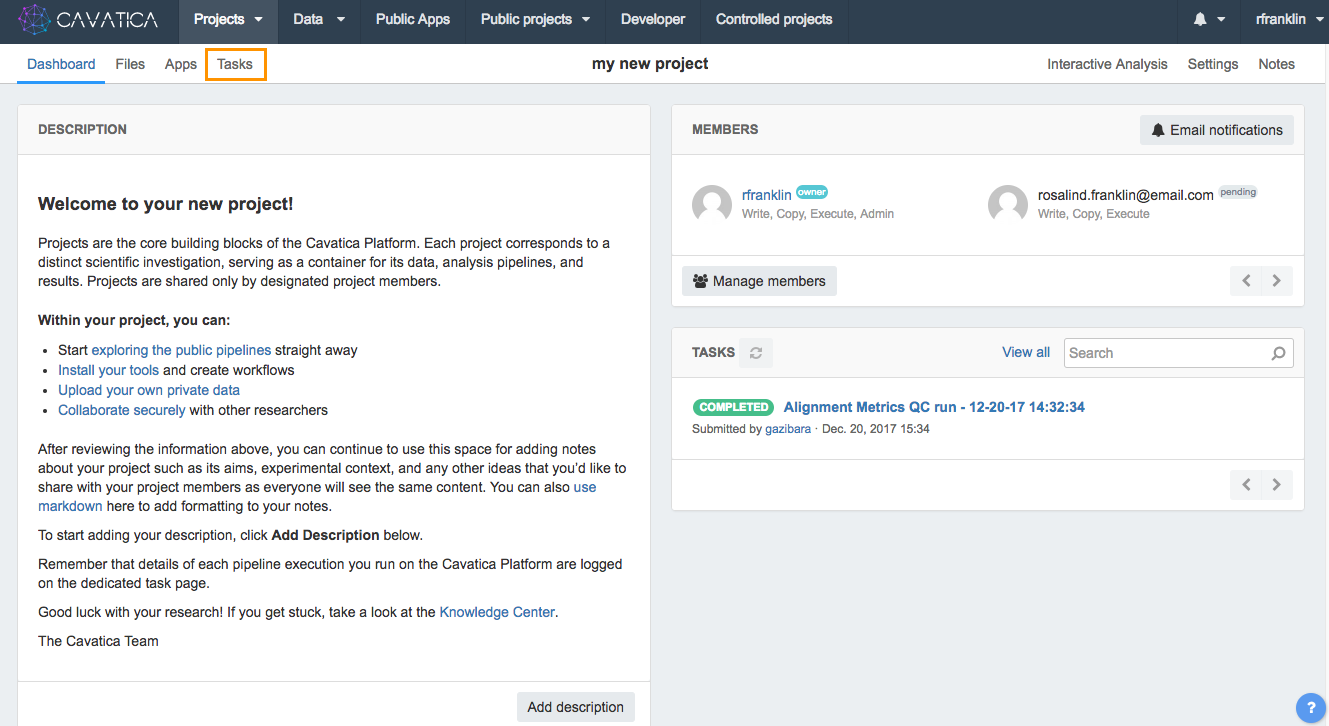Viewport: 1329px width, 726px height.
Task: Click the pending badge beside rosalind.franklin
Action: pyautogui.click(x=1238, y=192)
